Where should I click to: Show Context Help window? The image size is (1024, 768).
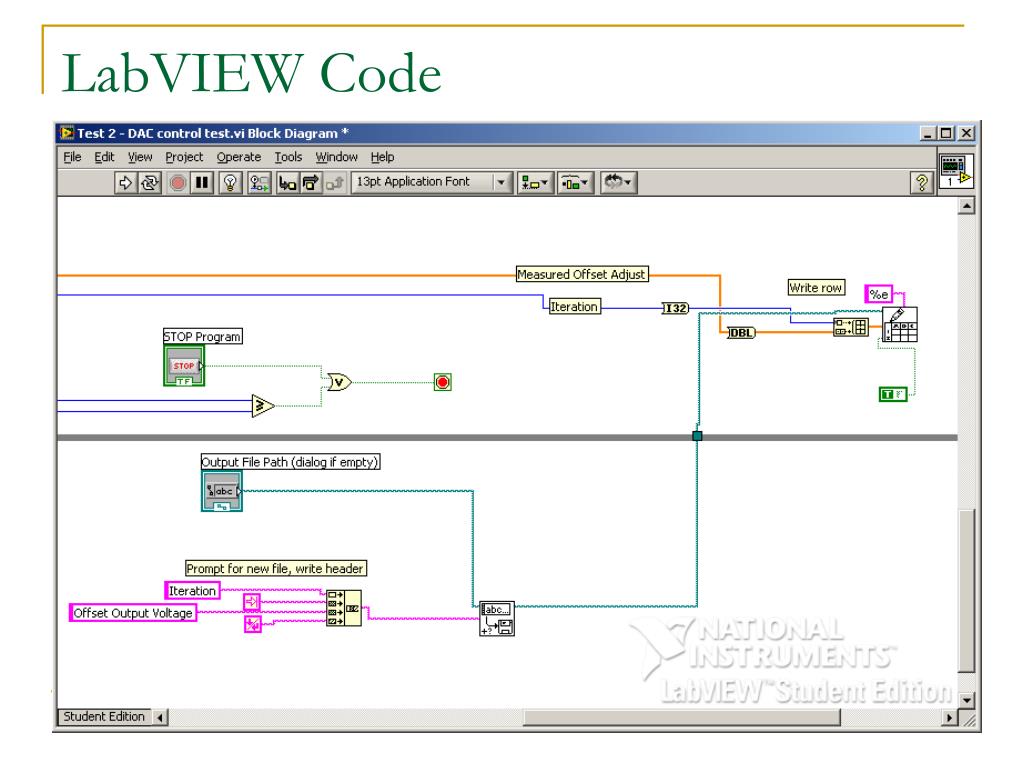coord(921,183)
